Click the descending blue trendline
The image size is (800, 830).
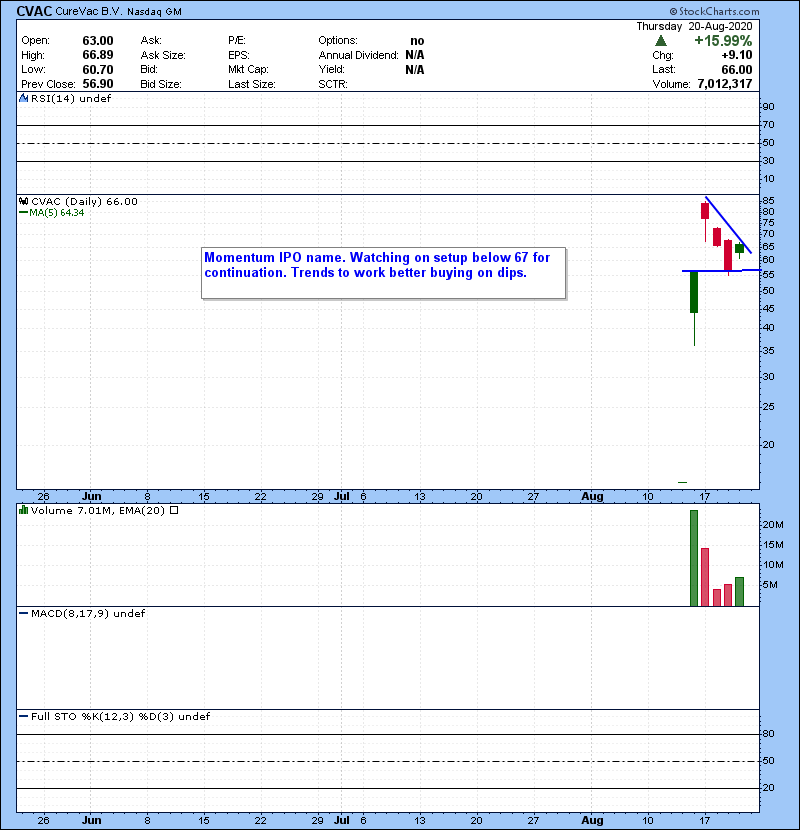click(x=729, y=224)
